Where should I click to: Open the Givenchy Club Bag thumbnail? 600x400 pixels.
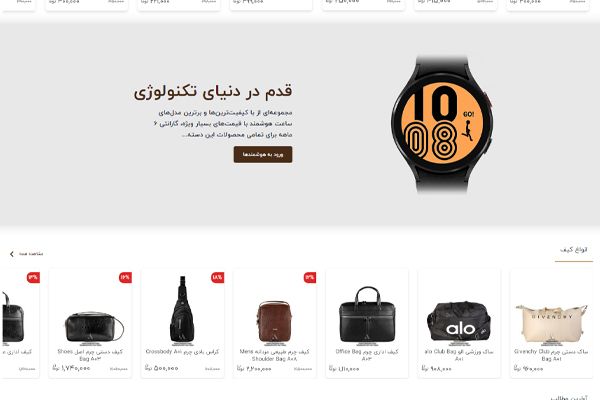tap(551, 324)
